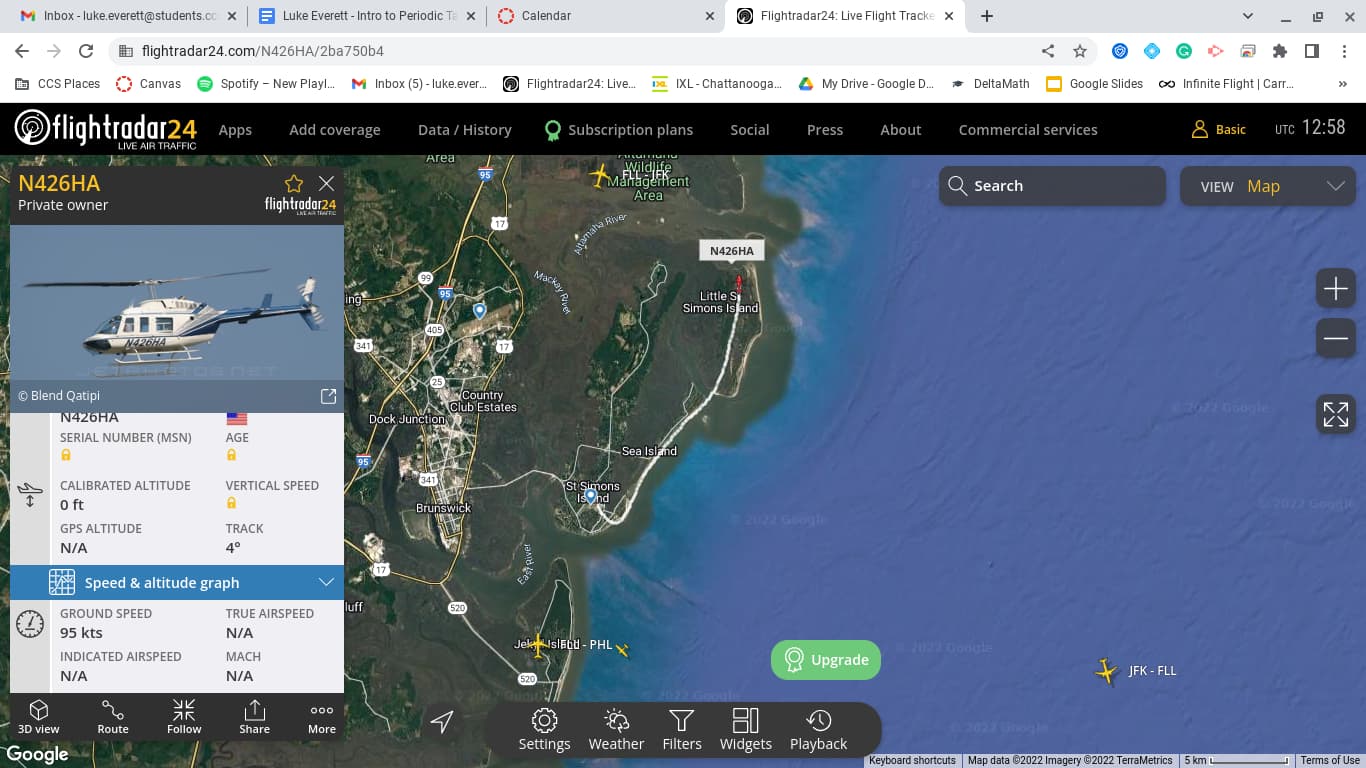The width and height of the screenshot is (1366, 768).
Task: Open the Weather overlay options
Action: [616, 730]
